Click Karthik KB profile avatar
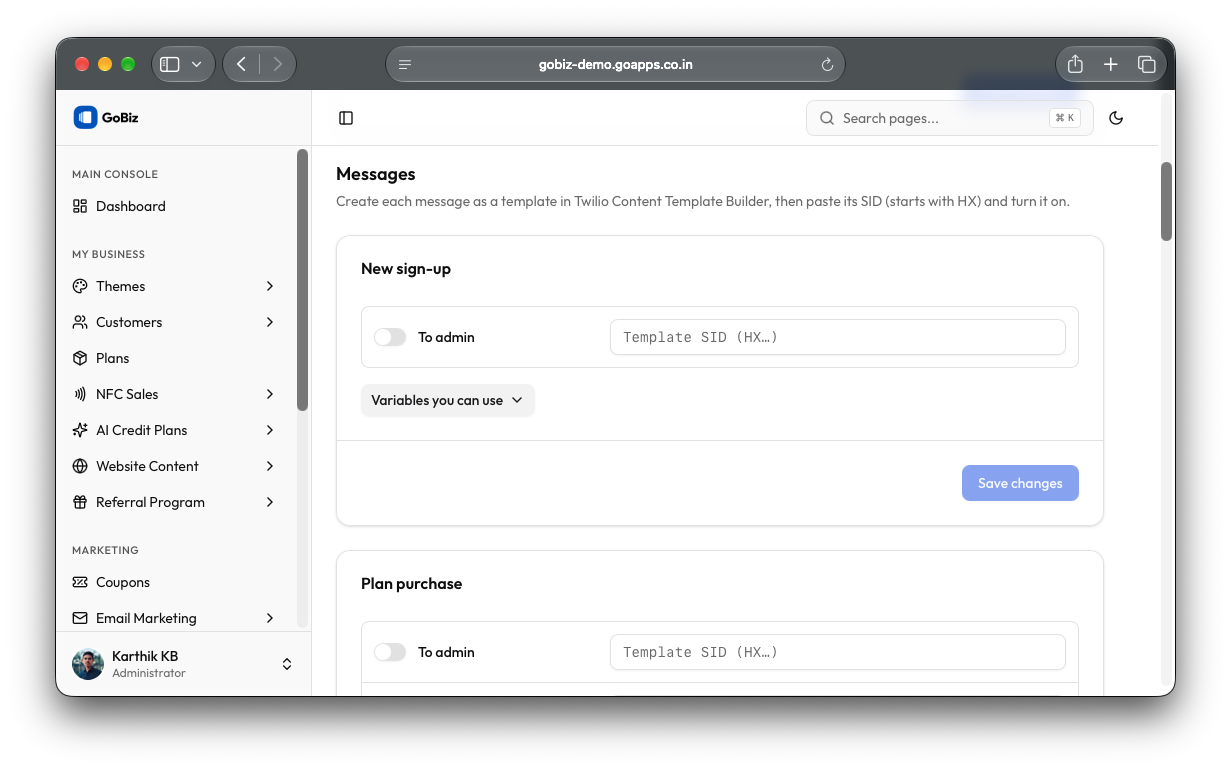The width and height of the screenshot is (1231, 770). pos(88,664)
